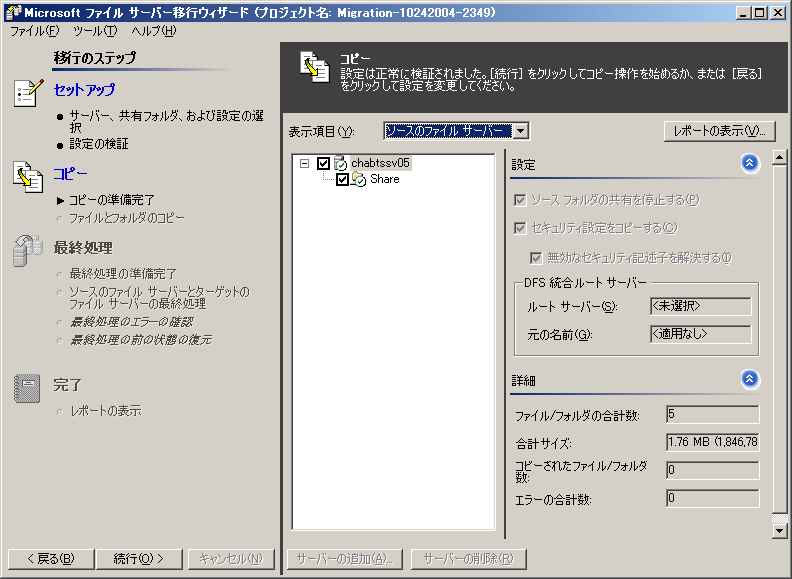This screenshot has width=792, height=579.
Task: Open the 表示項目 dropdown list
Action: pos(521,131)
